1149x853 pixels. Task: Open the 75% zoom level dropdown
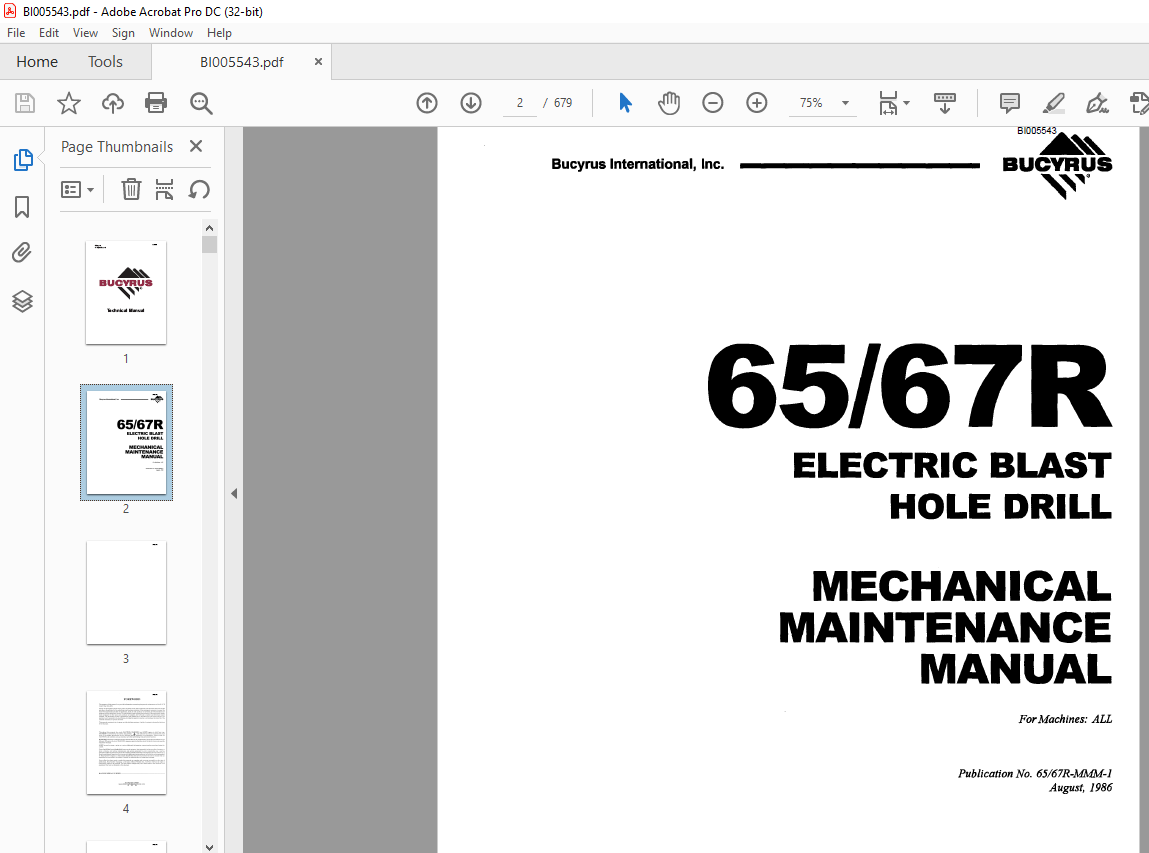(x=845, y=103)
